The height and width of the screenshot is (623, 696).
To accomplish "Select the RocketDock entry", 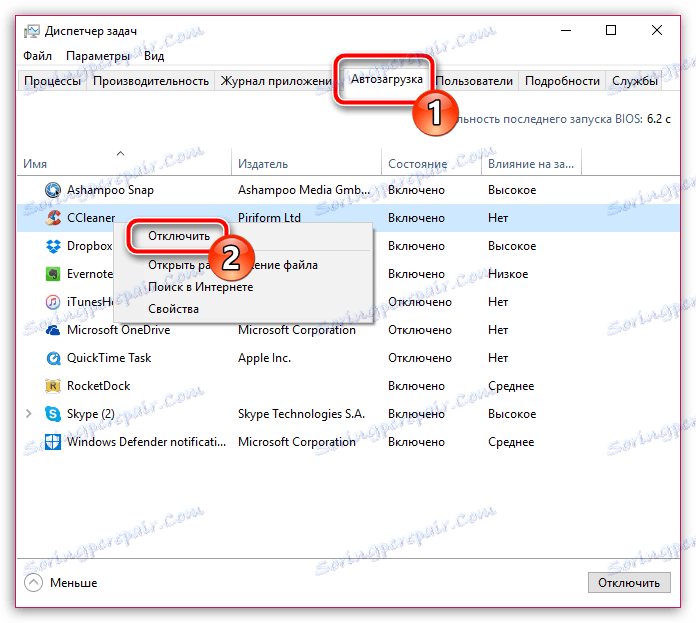I will [x=98, y=386].
